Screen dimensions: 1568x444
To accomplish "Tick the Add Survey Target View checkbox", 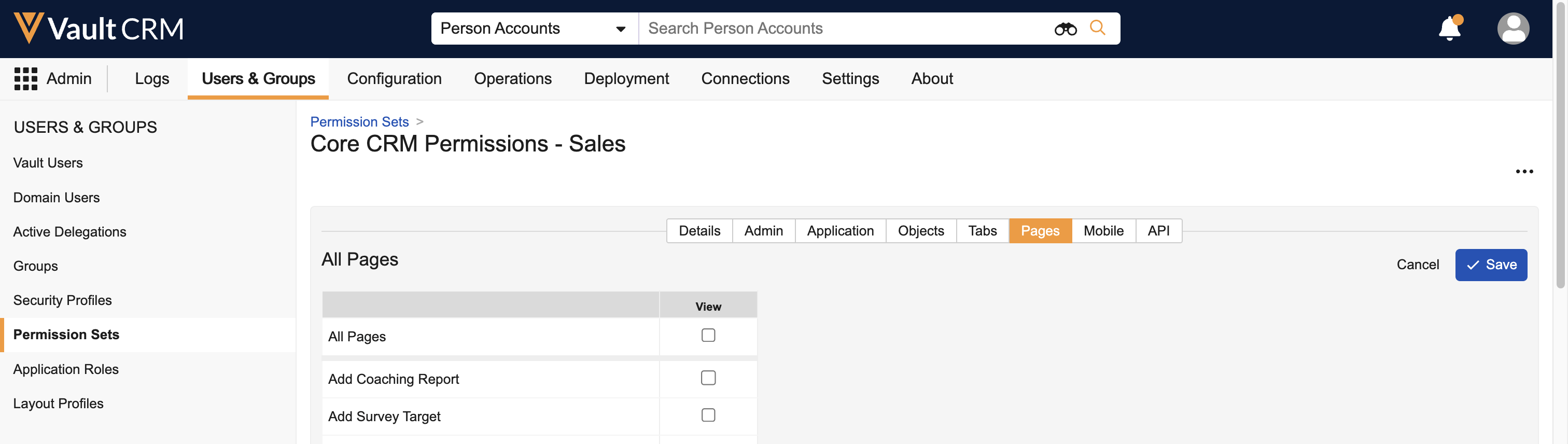I will (x=708, y=415).
